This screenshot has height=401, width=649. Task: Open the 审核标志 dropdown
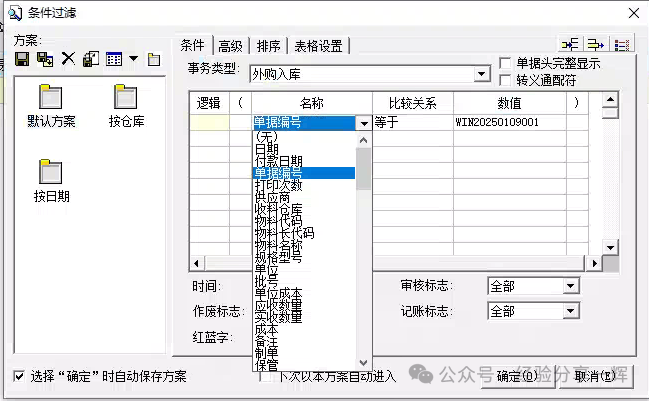570,287
